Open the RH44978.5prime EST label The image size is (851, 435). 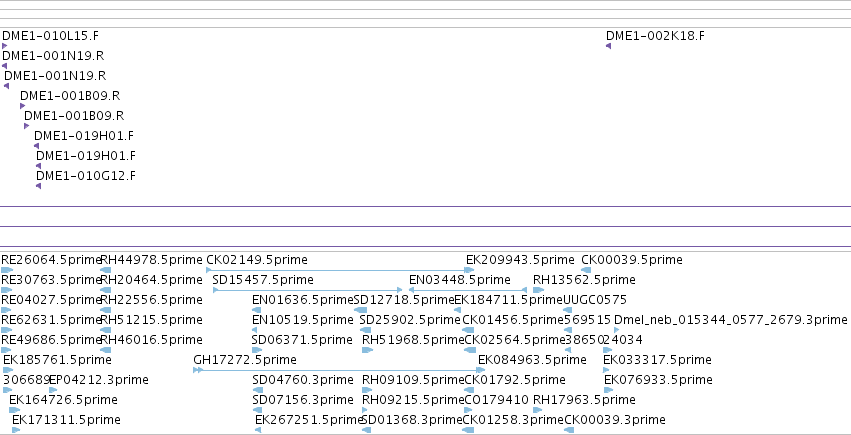click(151, 260)
